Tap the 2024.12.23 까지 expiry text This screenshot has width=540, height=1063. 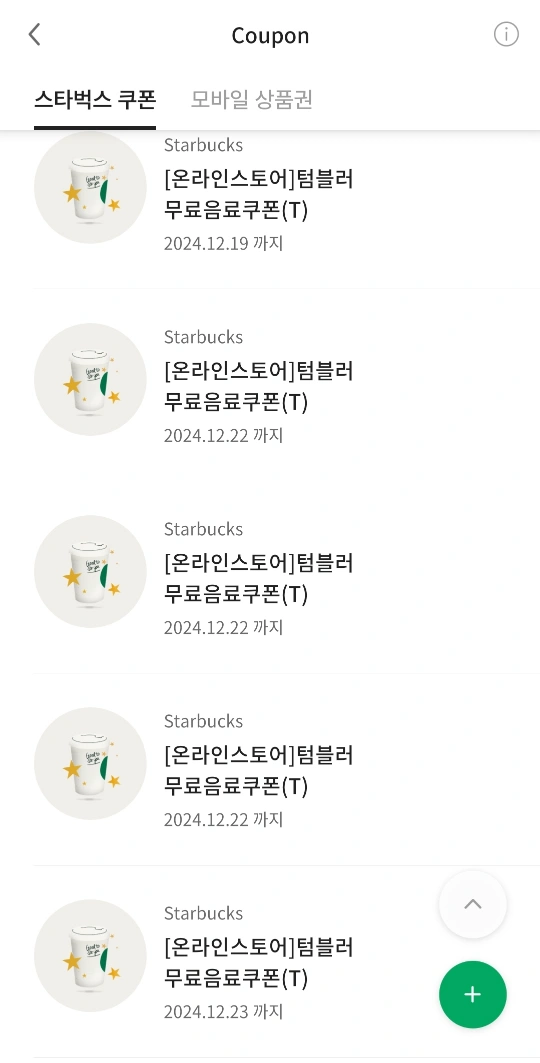[224, 1012]
